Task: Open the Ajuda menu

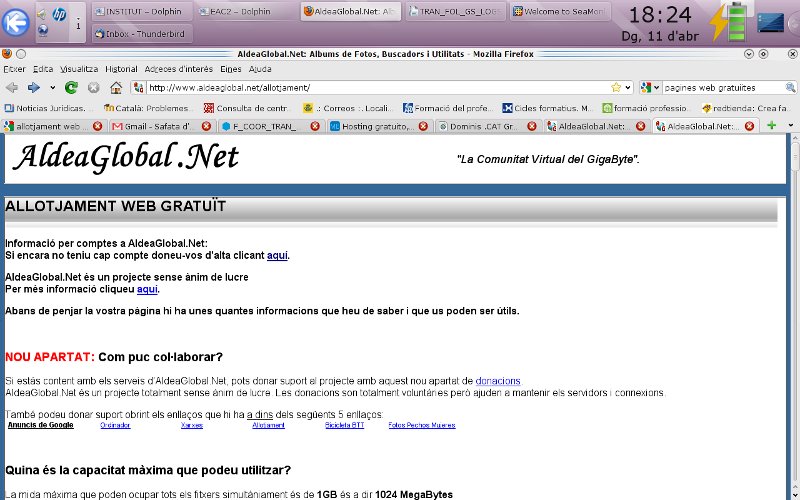Action: pos(260,69)
